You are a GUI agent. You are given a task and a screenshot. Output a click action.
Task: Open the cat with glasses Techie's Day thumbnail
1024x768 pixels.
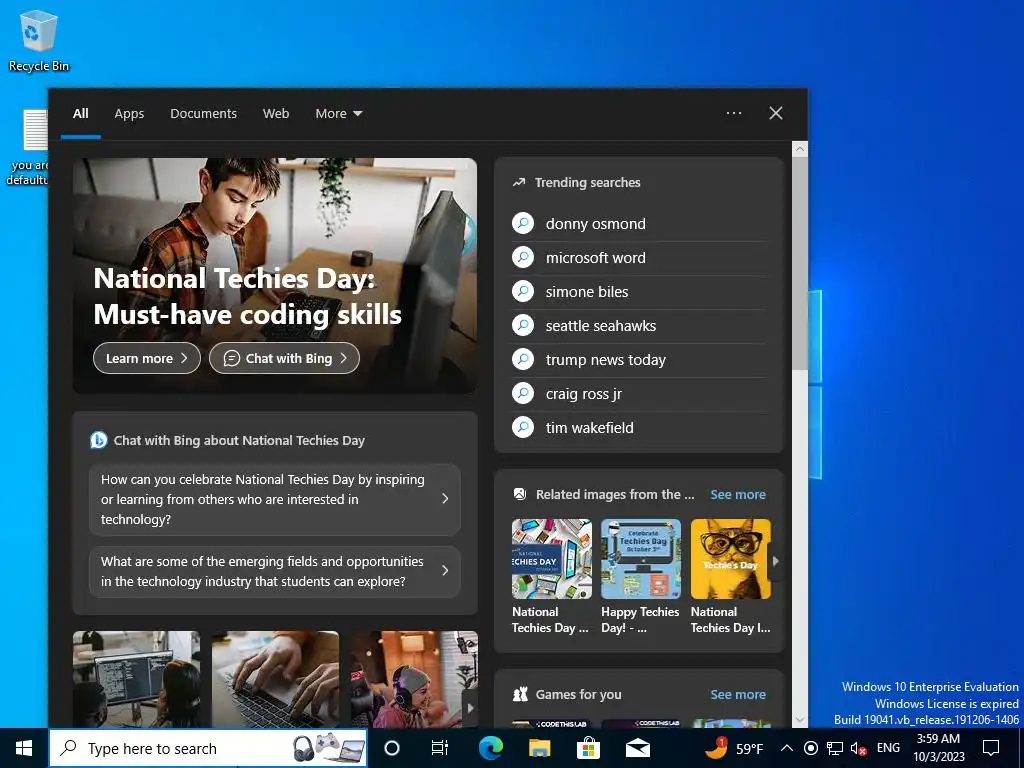pos(731,559)
